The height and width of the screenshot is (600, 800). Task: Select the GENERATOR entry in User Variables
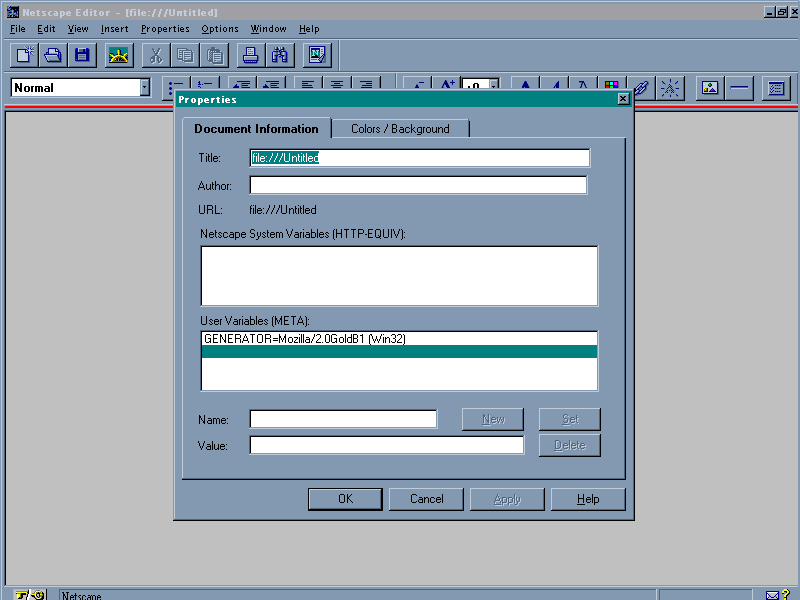(304, 339)
